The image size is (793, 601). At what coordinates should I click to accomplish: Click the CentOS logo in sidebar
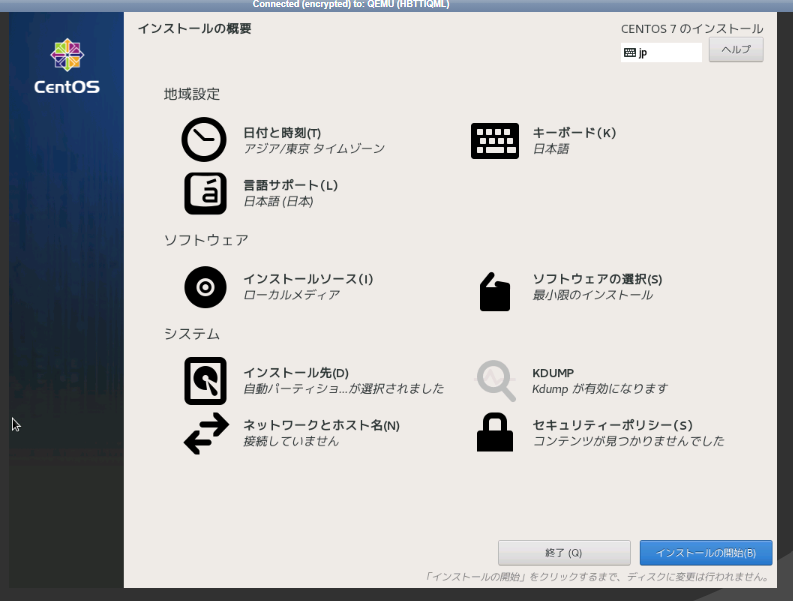point(67,66)
